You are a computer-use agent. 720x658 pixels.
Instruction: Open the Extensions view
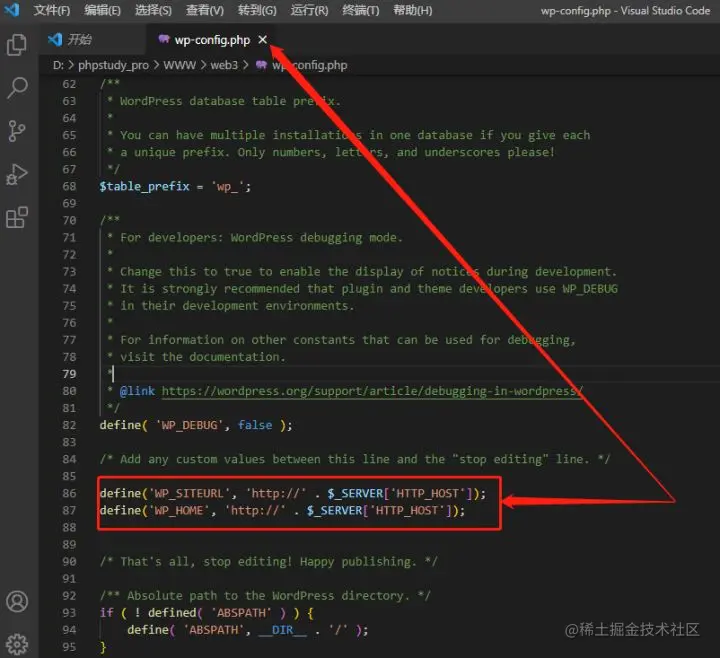[x=17, y=217]
